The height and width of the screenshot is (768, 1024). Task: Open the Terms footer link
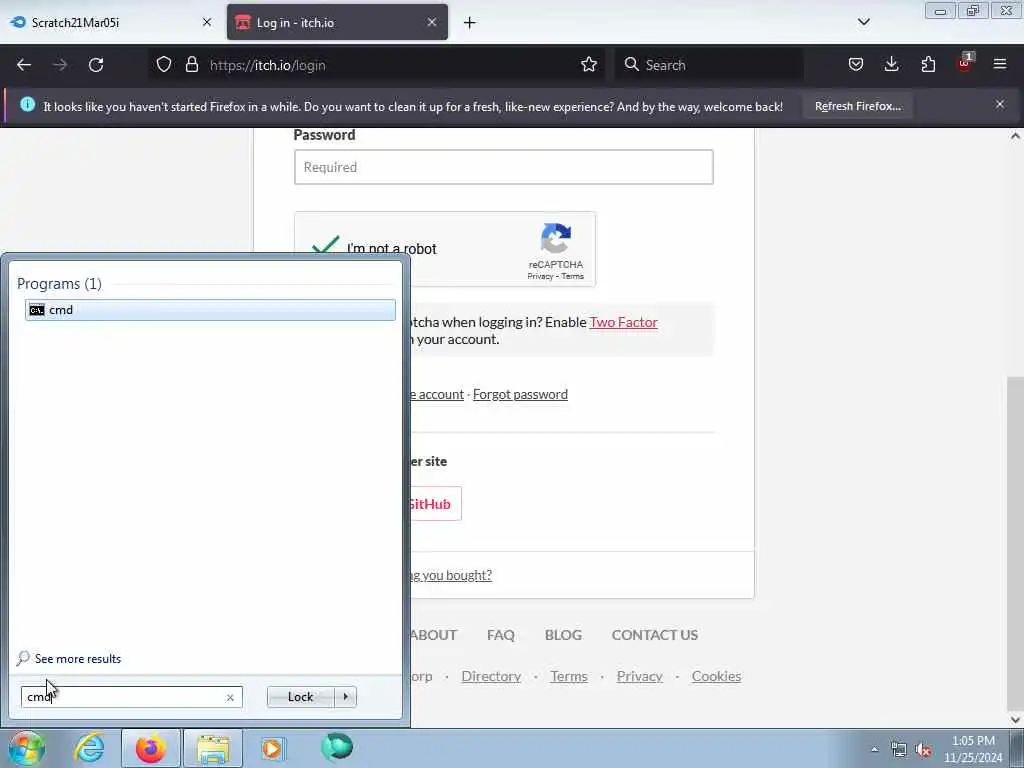pyautogui.click(x=568, y=676)
